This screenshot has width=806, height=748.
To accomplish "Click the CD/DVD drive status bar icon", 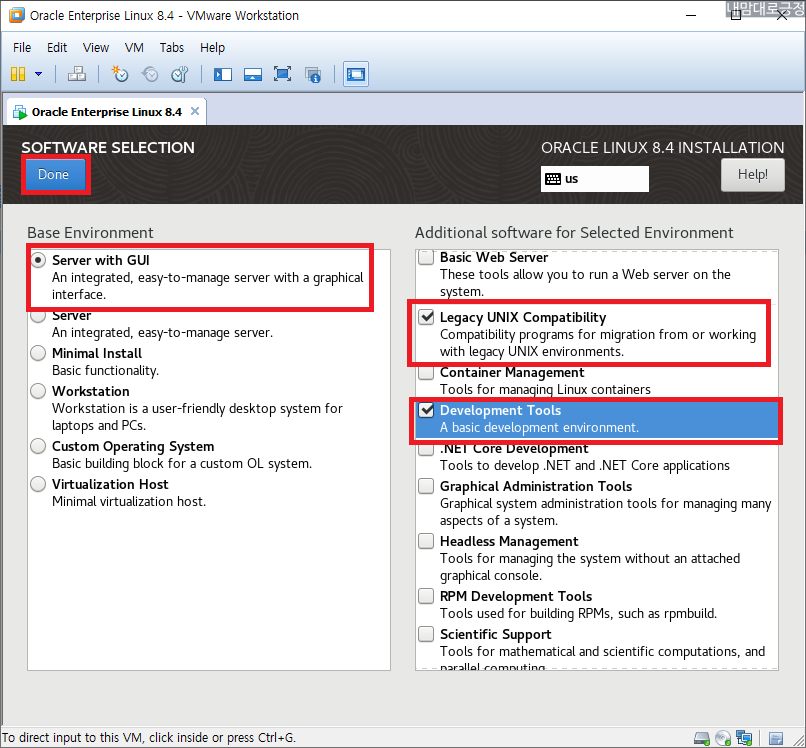I will [x=723, y=739].
